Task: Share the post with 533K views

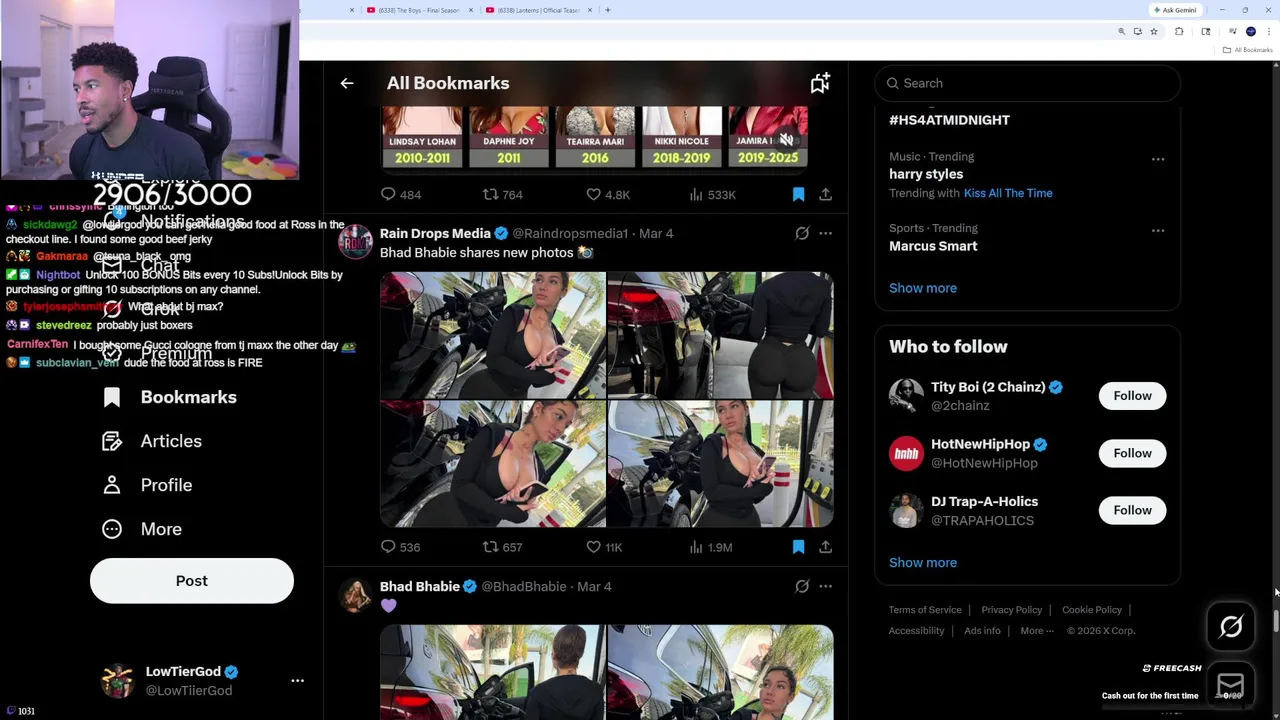Action: click(825, 194)
